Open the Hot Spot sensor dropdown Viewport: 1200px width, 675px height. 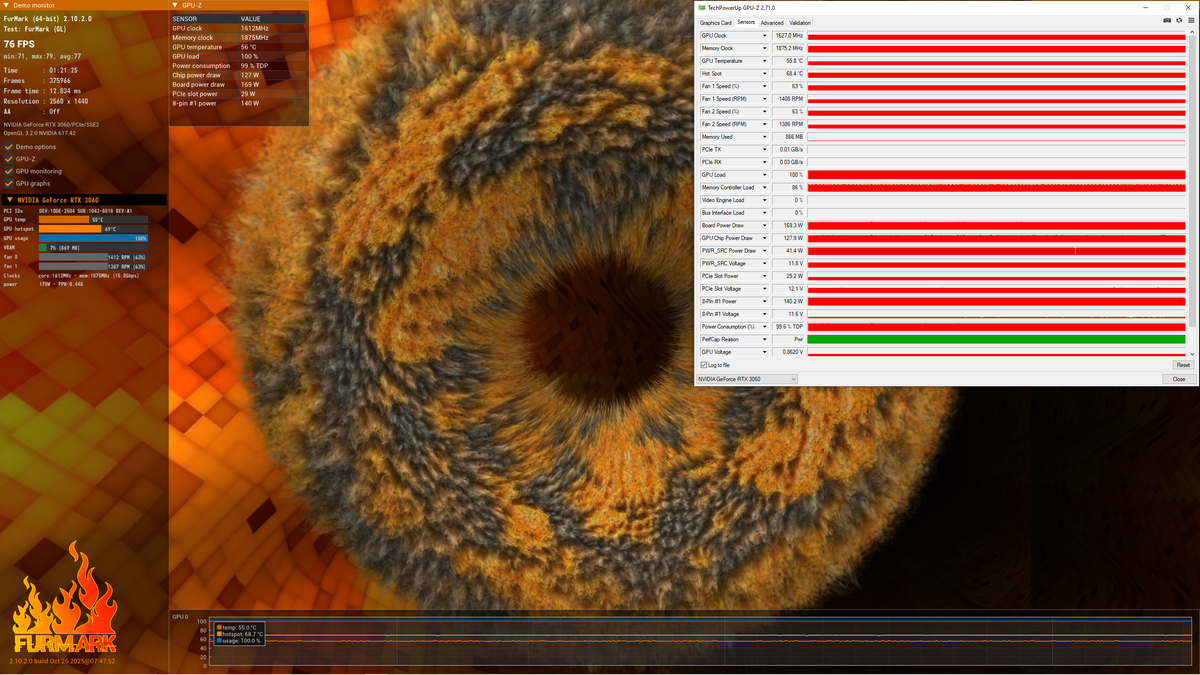[765, 73]
